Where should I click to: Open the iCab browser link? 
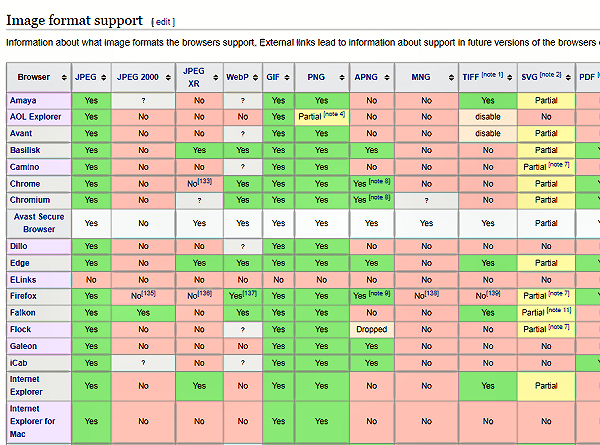(x=18, y=363)
